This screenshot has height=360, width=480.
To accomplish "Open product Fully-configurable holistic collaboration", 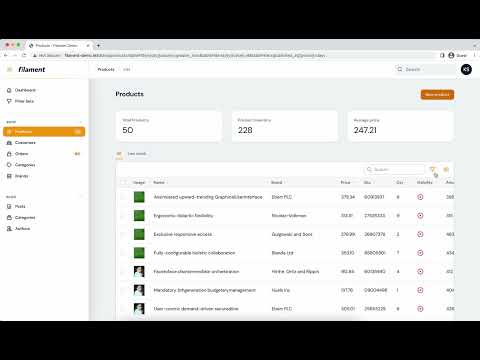I will 194,253.
